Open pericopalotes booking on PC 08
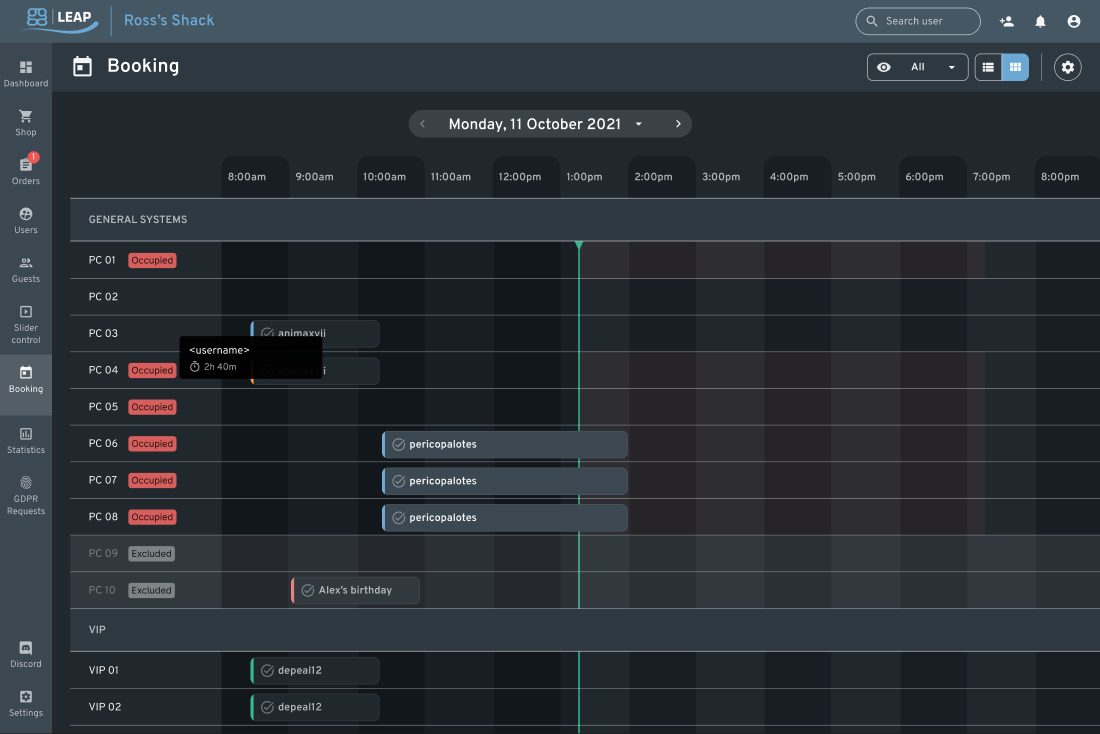 [x=505, y=517]
